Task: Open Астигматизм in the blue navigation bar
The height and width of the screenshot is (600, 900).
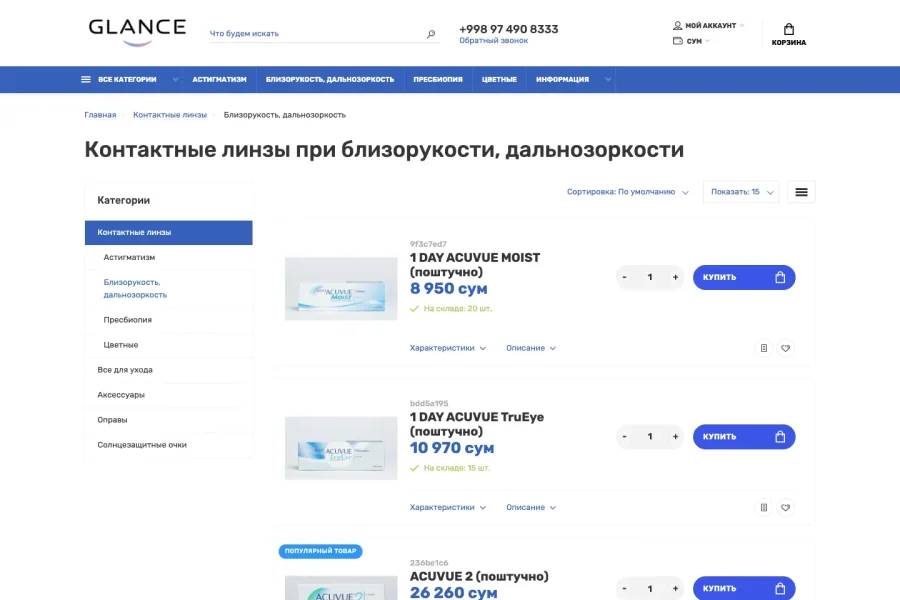Action: [219, 79]
